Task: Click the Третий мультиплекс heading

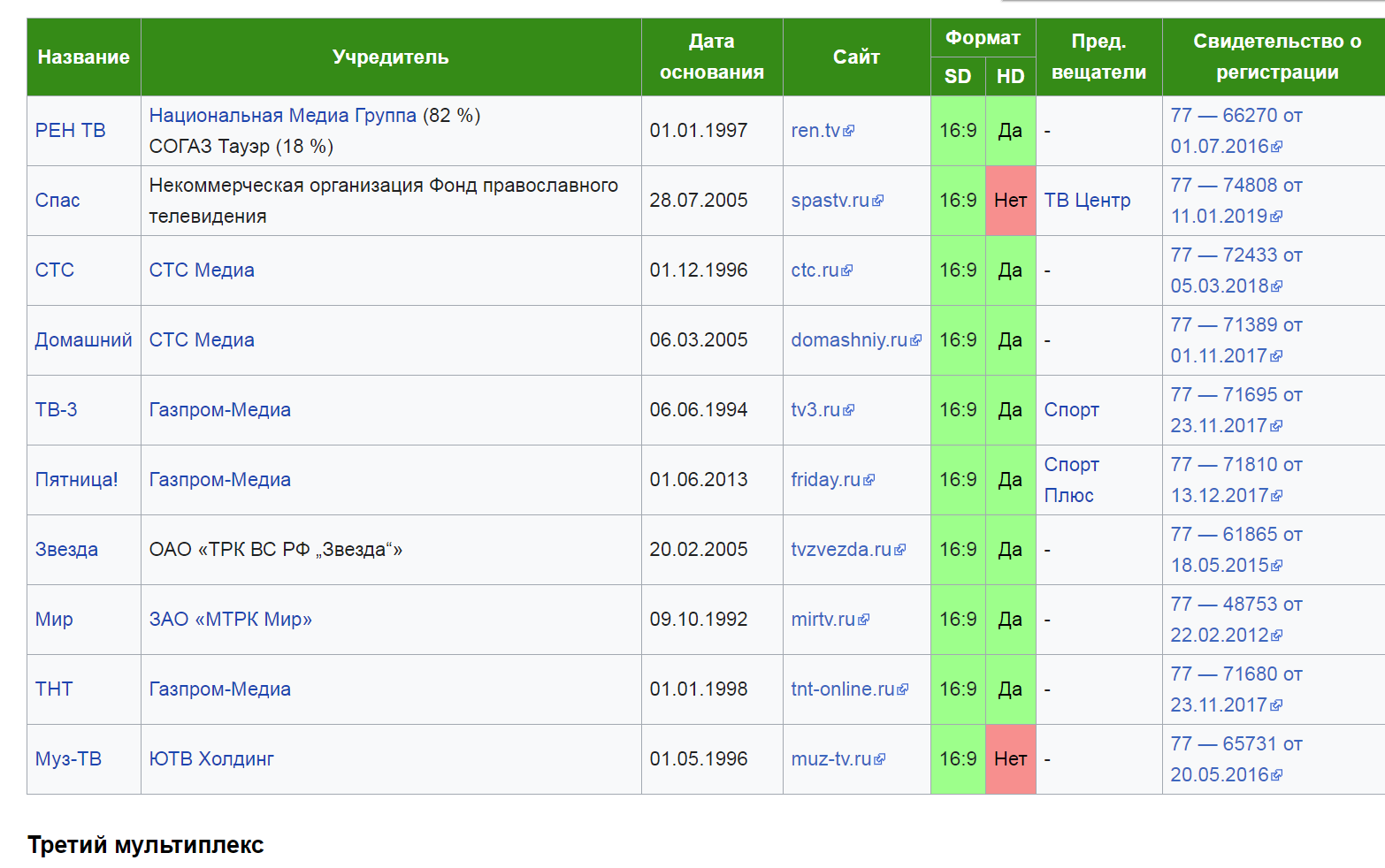Action: click(146, 845)
